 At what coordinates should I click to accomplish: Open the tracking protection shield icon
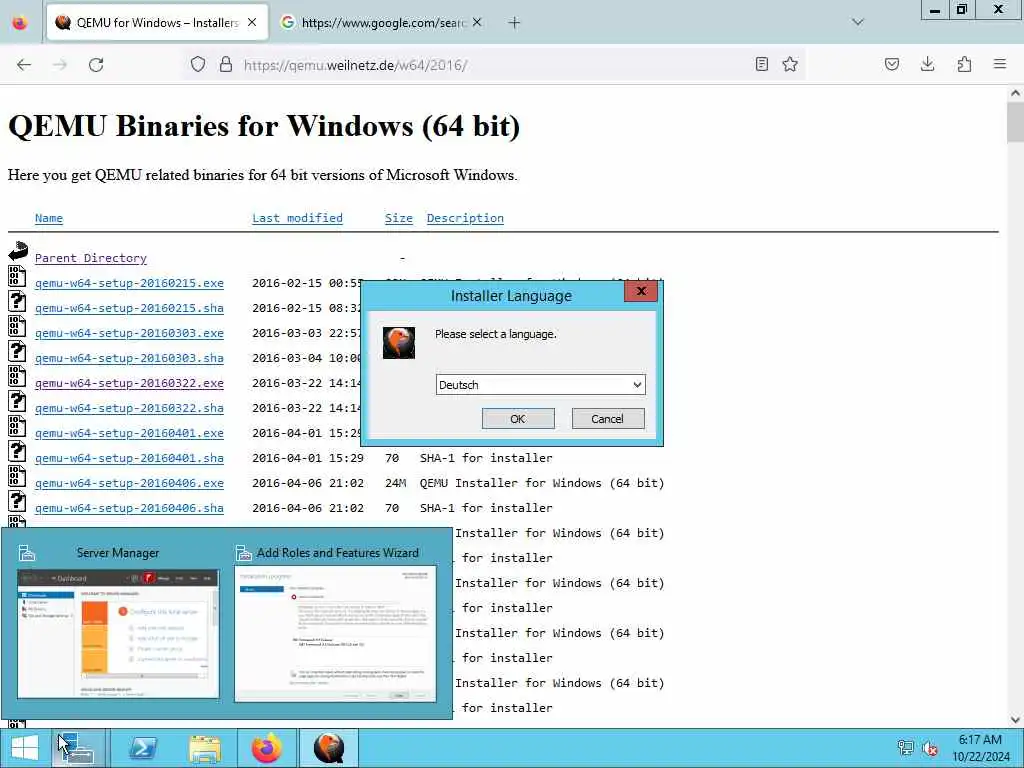[x=198, y=65]
